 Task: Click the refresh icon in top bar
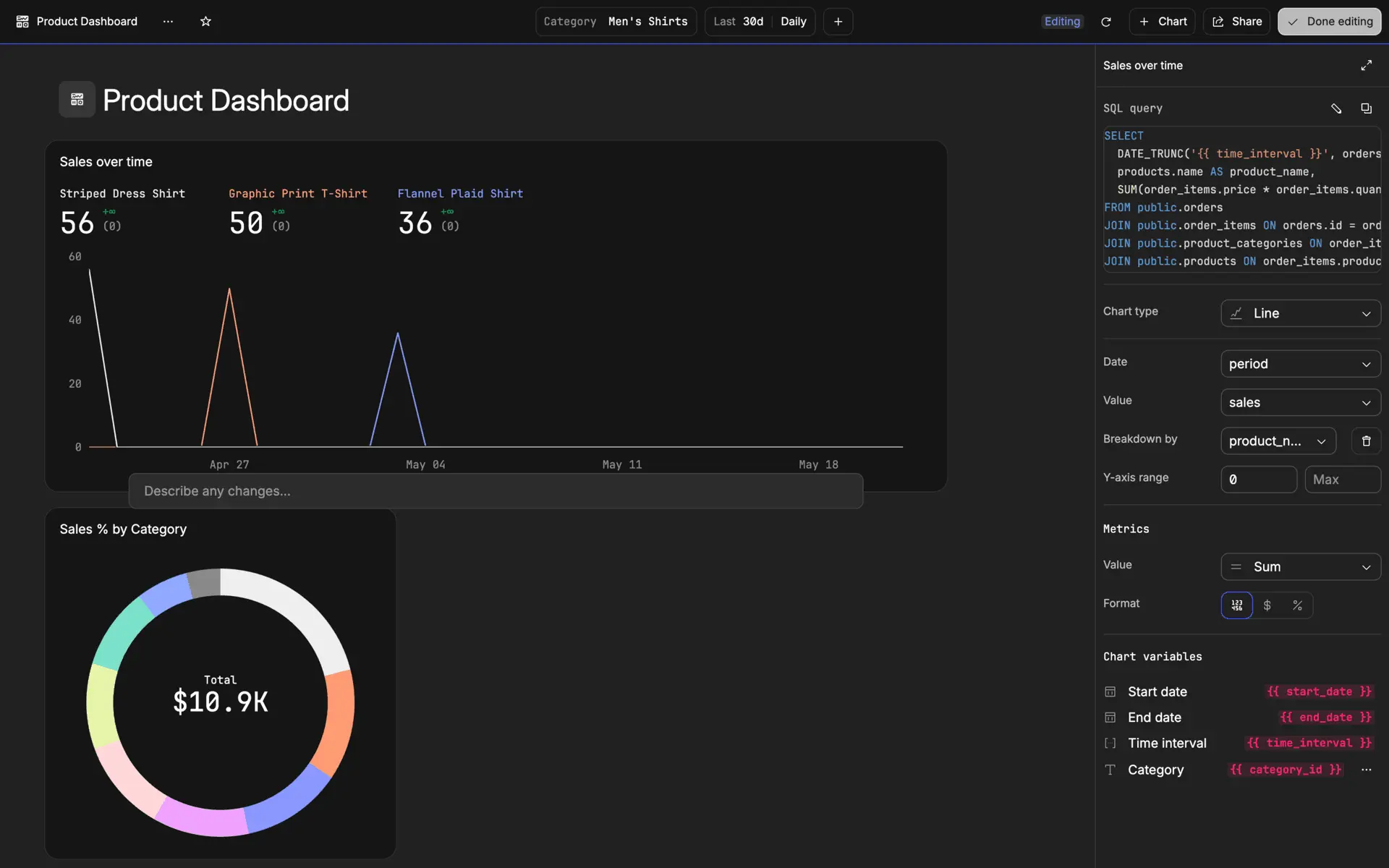(1105, 22)
